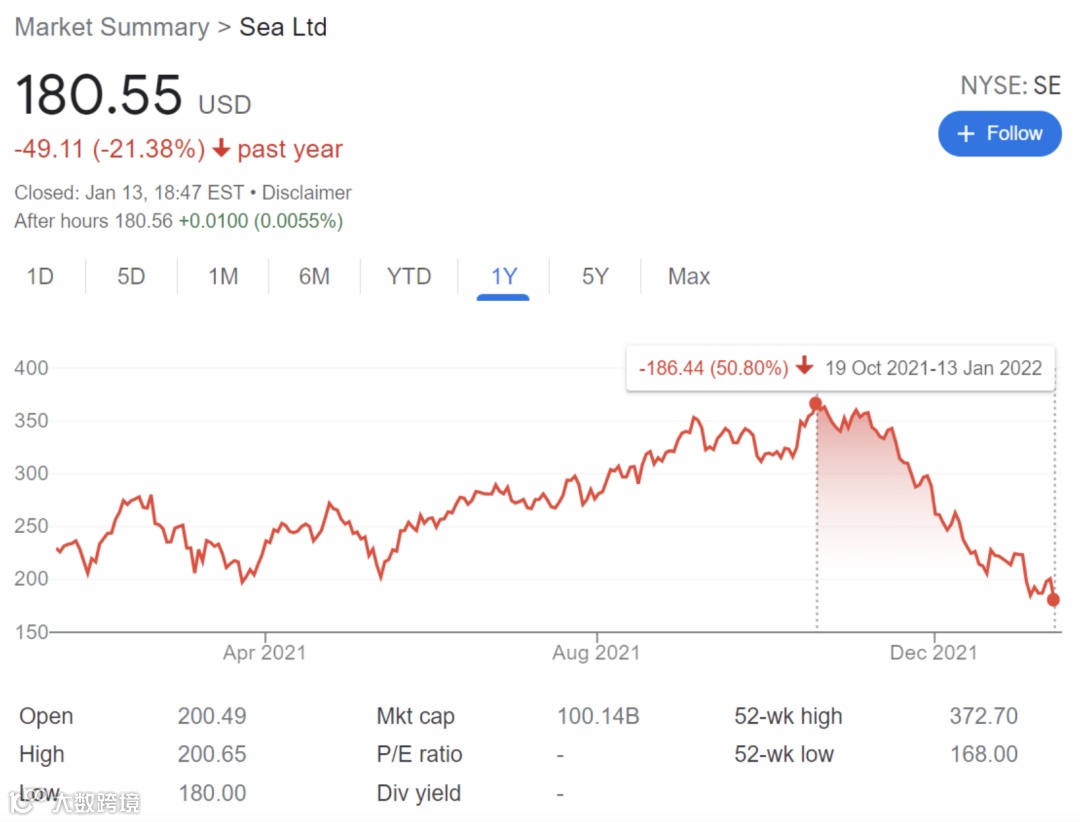Screen dimensions: 1080x822
Task: Select the YTD time range
Action: coord(408,276)
